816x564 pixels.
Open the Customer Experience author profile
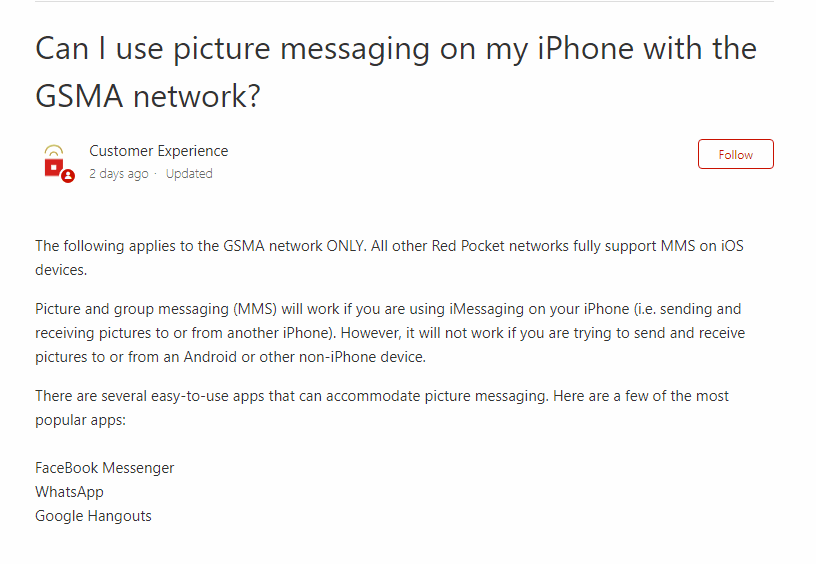[x=159, y=151]
